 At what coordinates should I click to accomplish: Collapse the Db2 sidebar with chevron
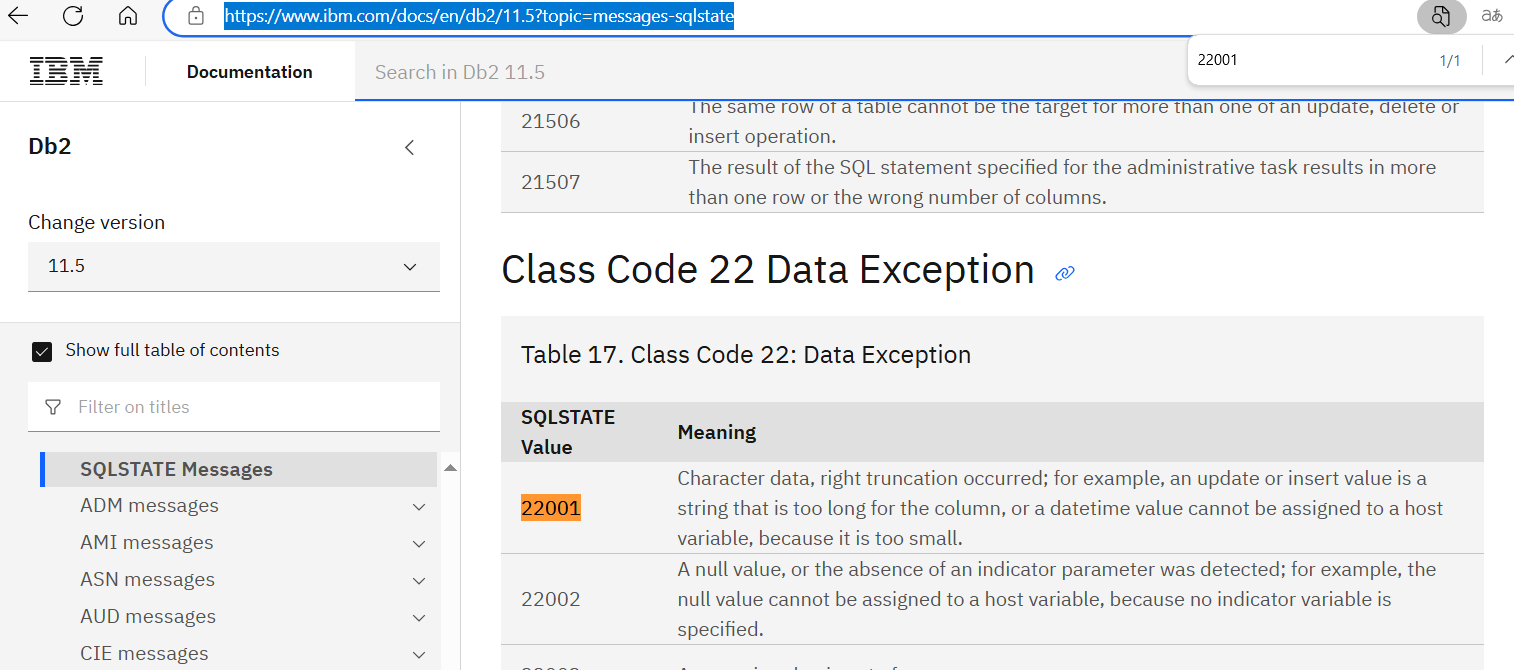point(409,148)
